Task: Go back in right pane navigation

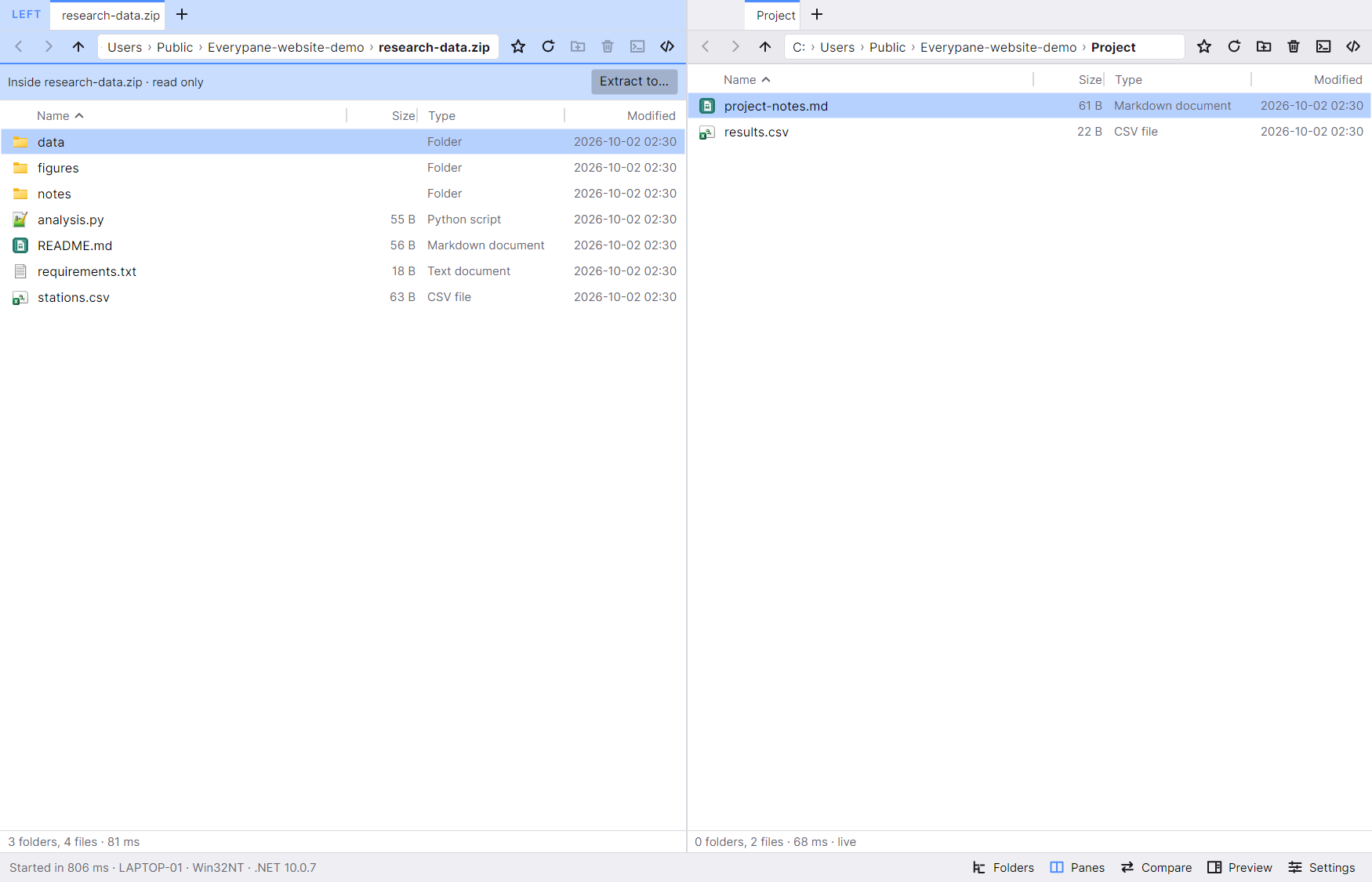Action: pyautogui.click(x=706, y=47)
